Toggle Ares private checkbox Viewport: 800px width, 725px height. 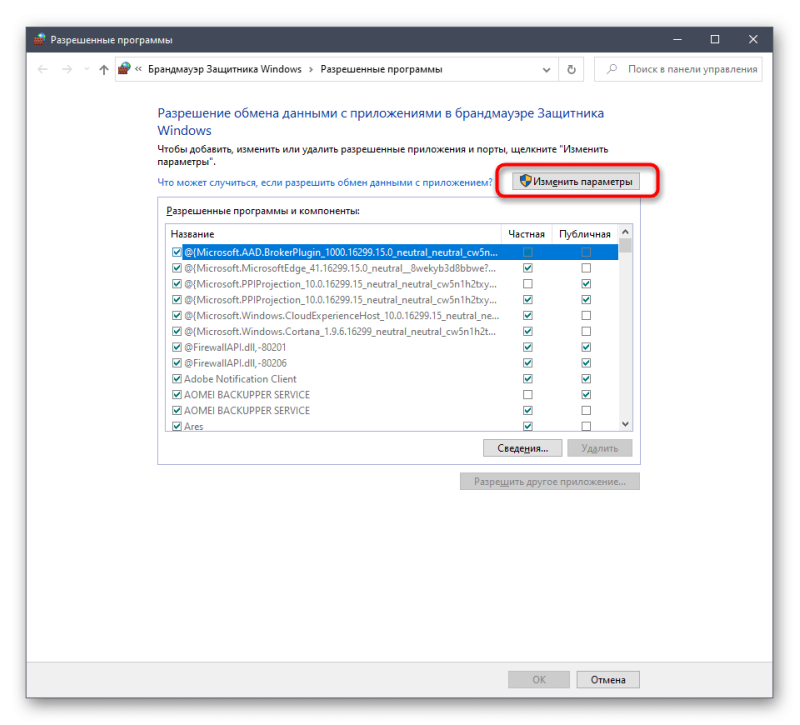click(528, 426)
